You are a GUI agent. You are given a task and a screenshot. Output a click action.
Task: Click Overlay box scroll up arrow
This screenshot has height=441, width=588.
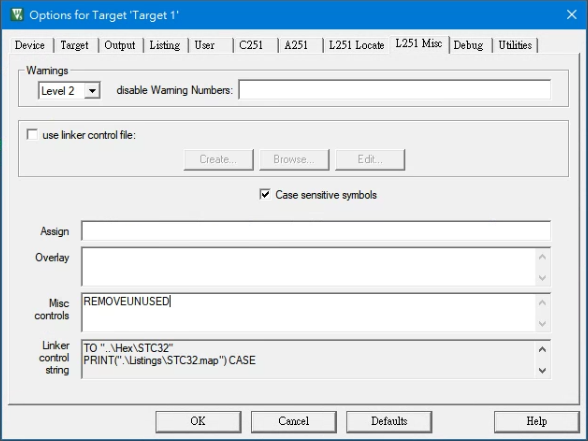542,257
